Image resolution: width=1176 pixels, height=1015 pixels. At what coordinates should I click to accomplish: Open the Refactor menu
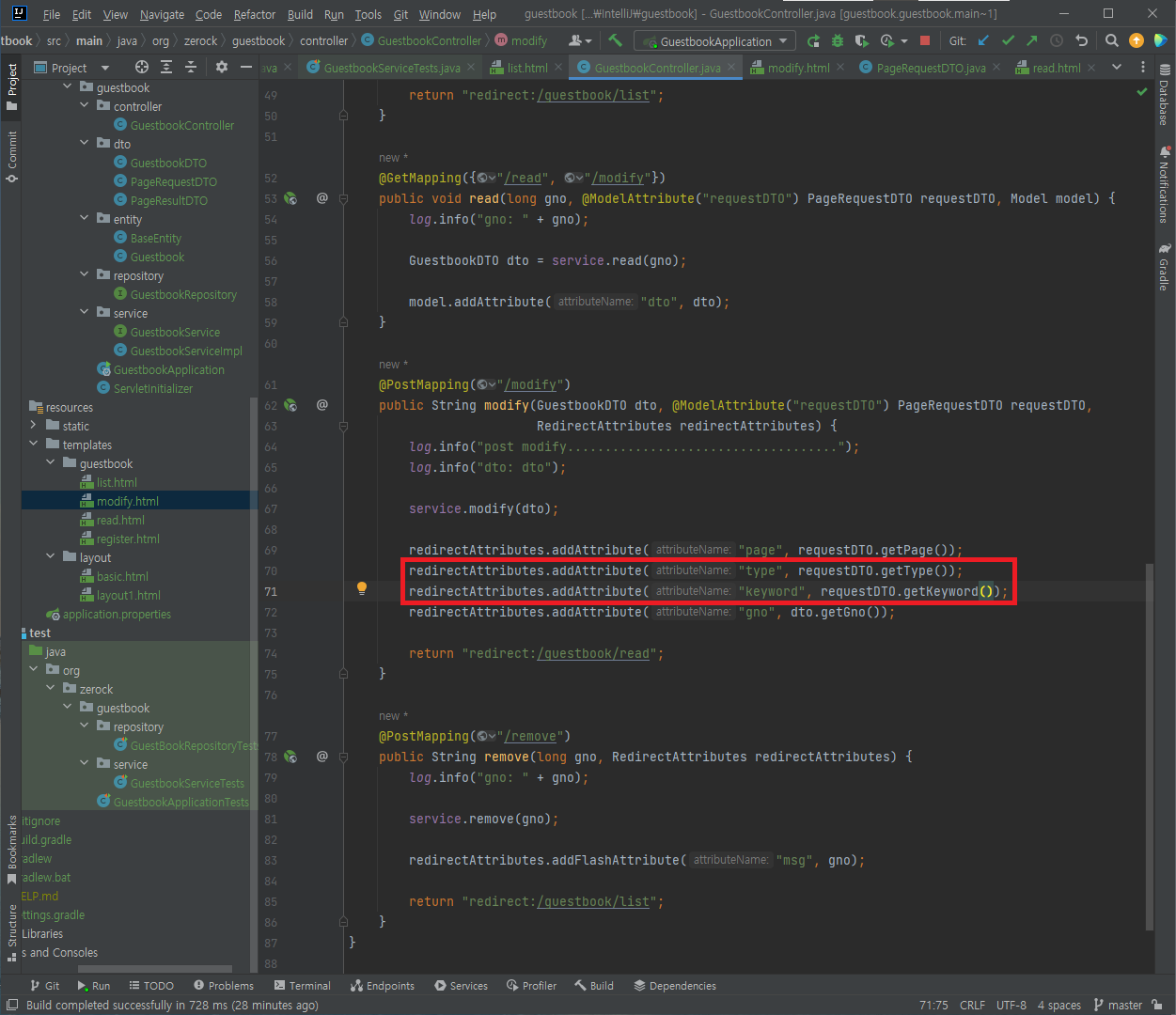(255, 14)
